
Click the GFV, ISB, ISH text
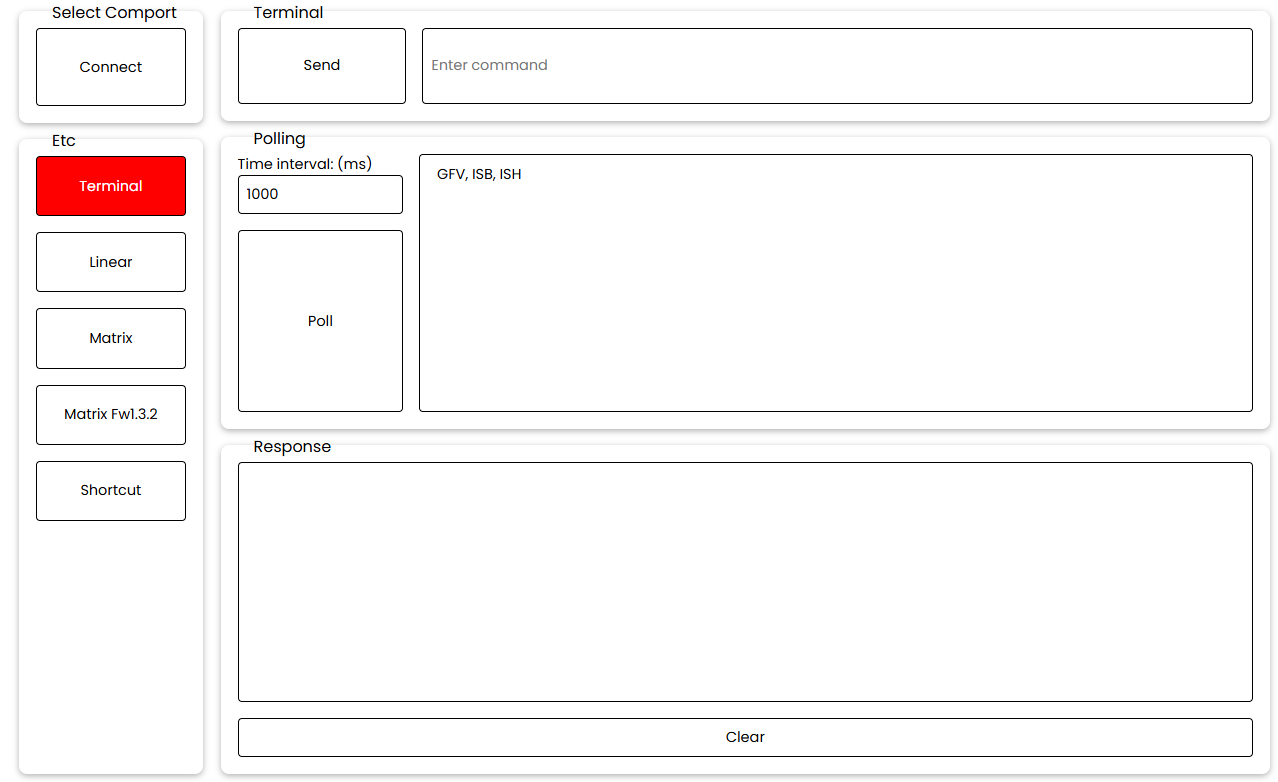(x=479, y=175)
